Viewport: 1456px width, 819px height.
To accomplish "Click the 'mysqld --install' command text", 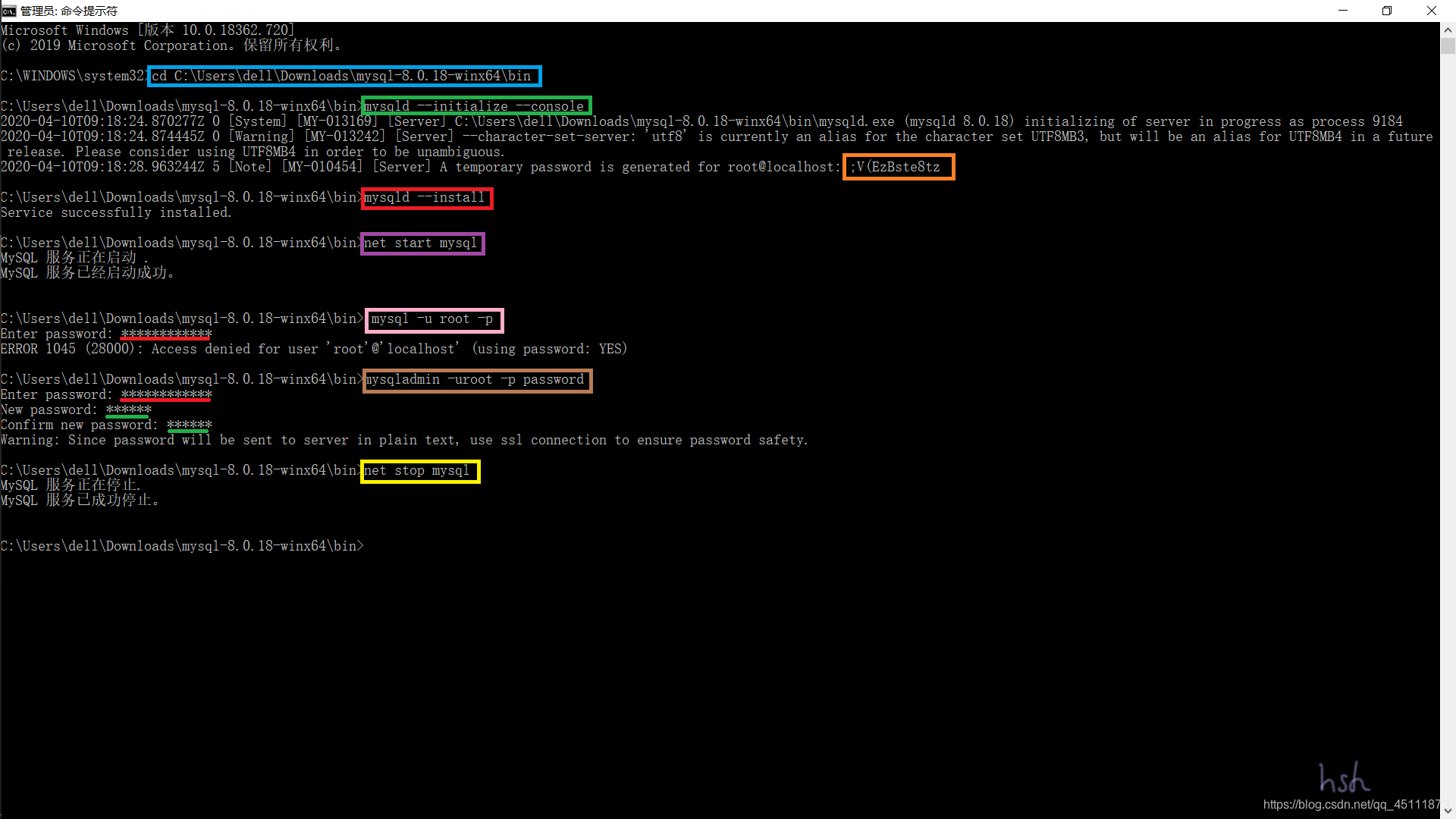I will click(x=425, y=197).
